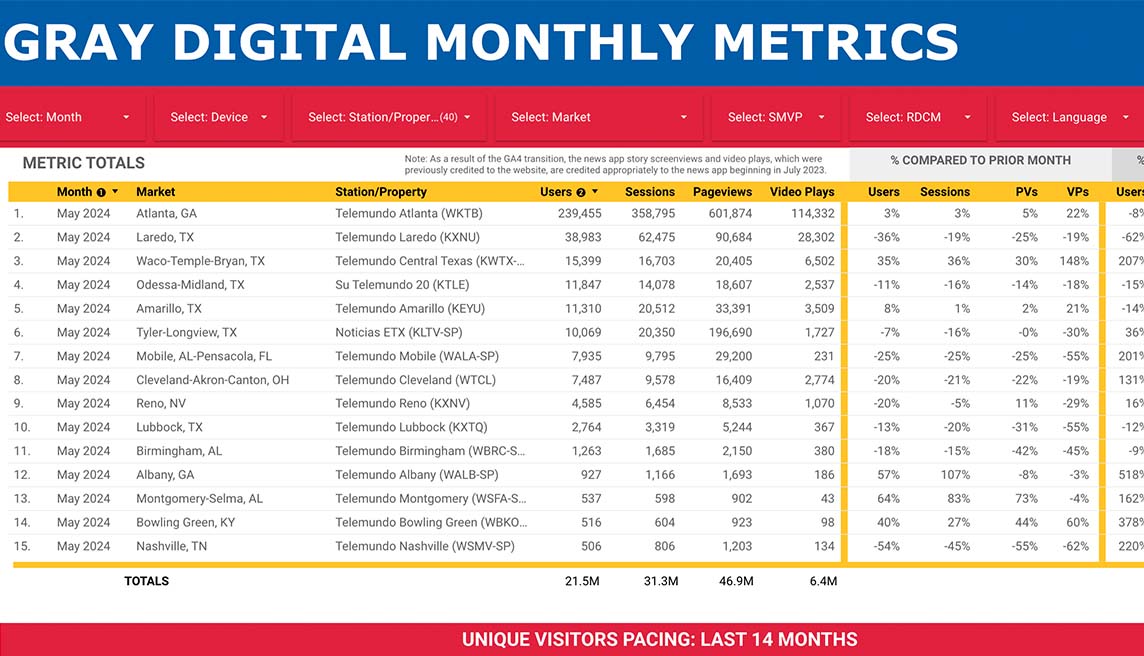Click the sort arrow beside Users header
Image resolution: width=1144 pixels, height=656 pixels.
595,192
